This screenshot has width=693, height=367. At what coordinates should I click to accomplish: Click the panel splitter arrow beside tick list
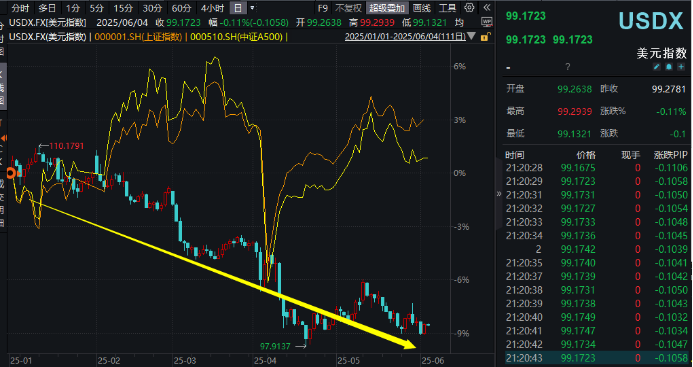[499, 194]
